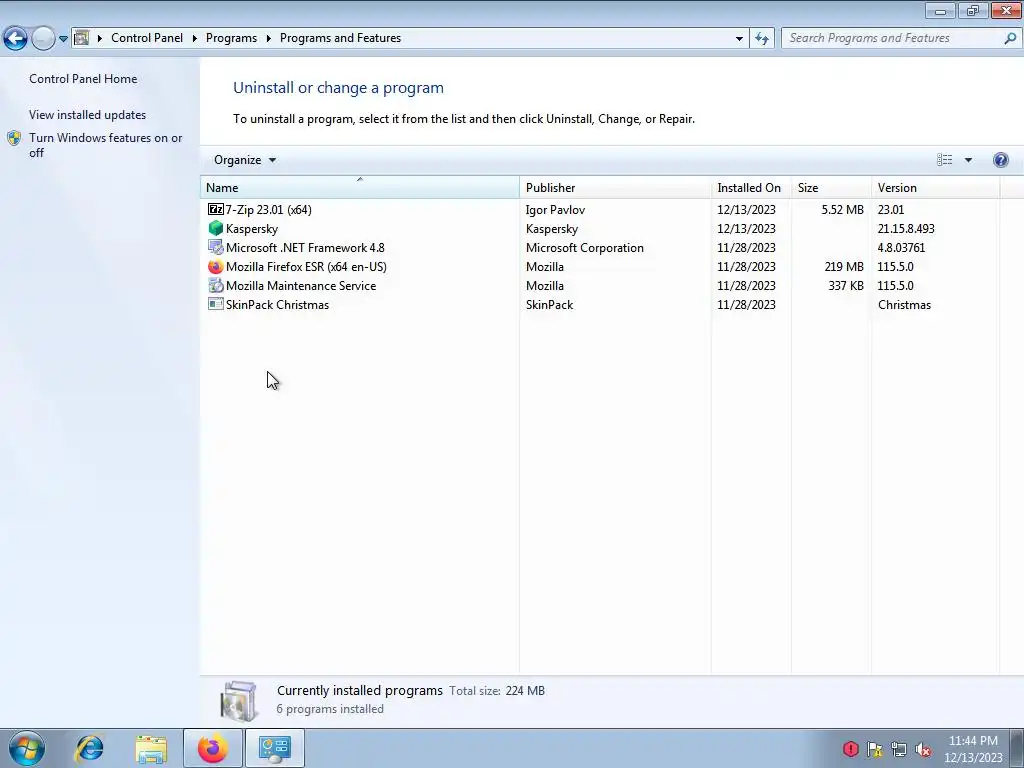The image size is (1024, 768).
Task: Open the recent pages dropdown arrow
Action: 63,39
